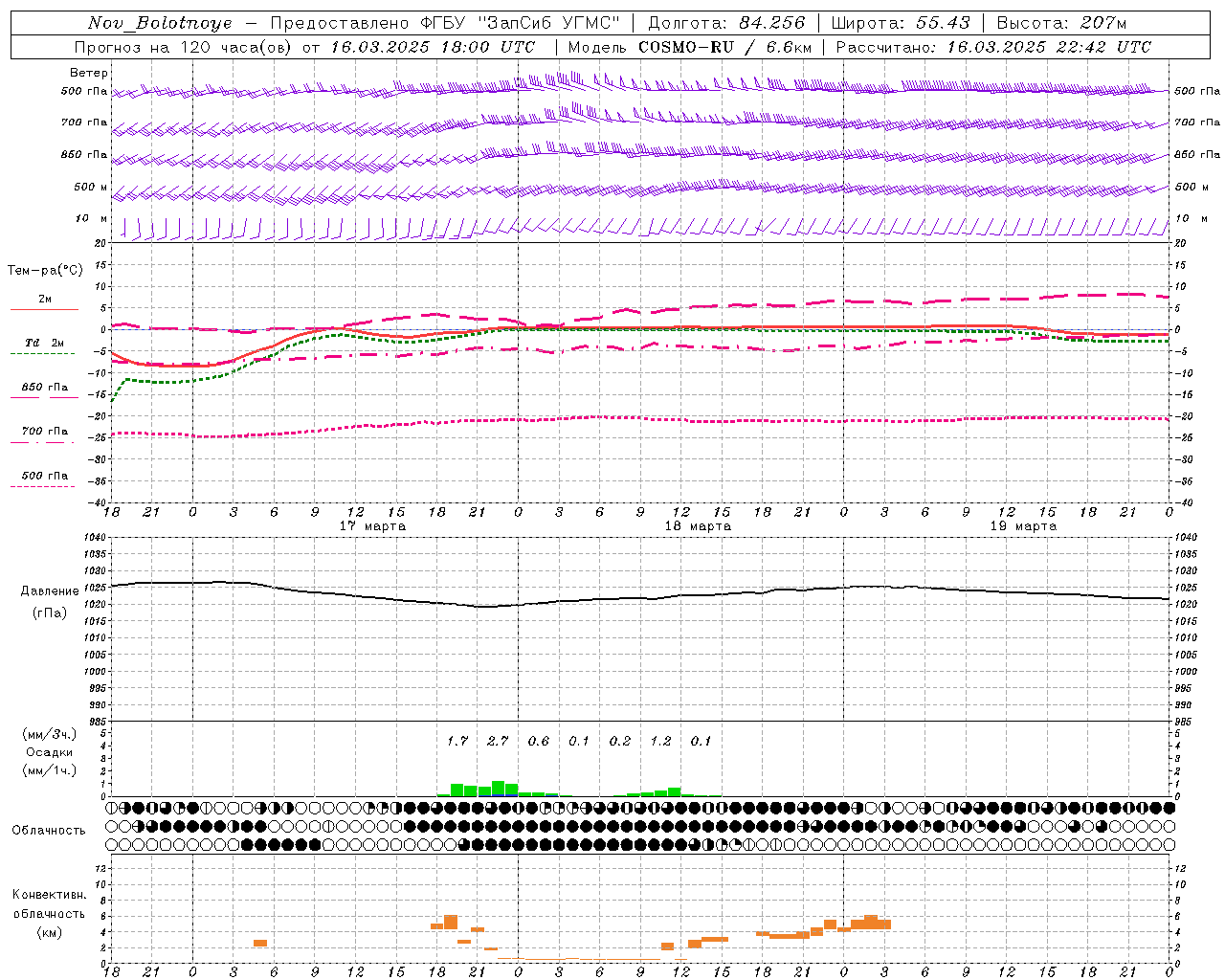Click the 850 гПа legend entry in temperature panel
The height and width of the screenshot is (980, 1225).
[x=44, y=388]
